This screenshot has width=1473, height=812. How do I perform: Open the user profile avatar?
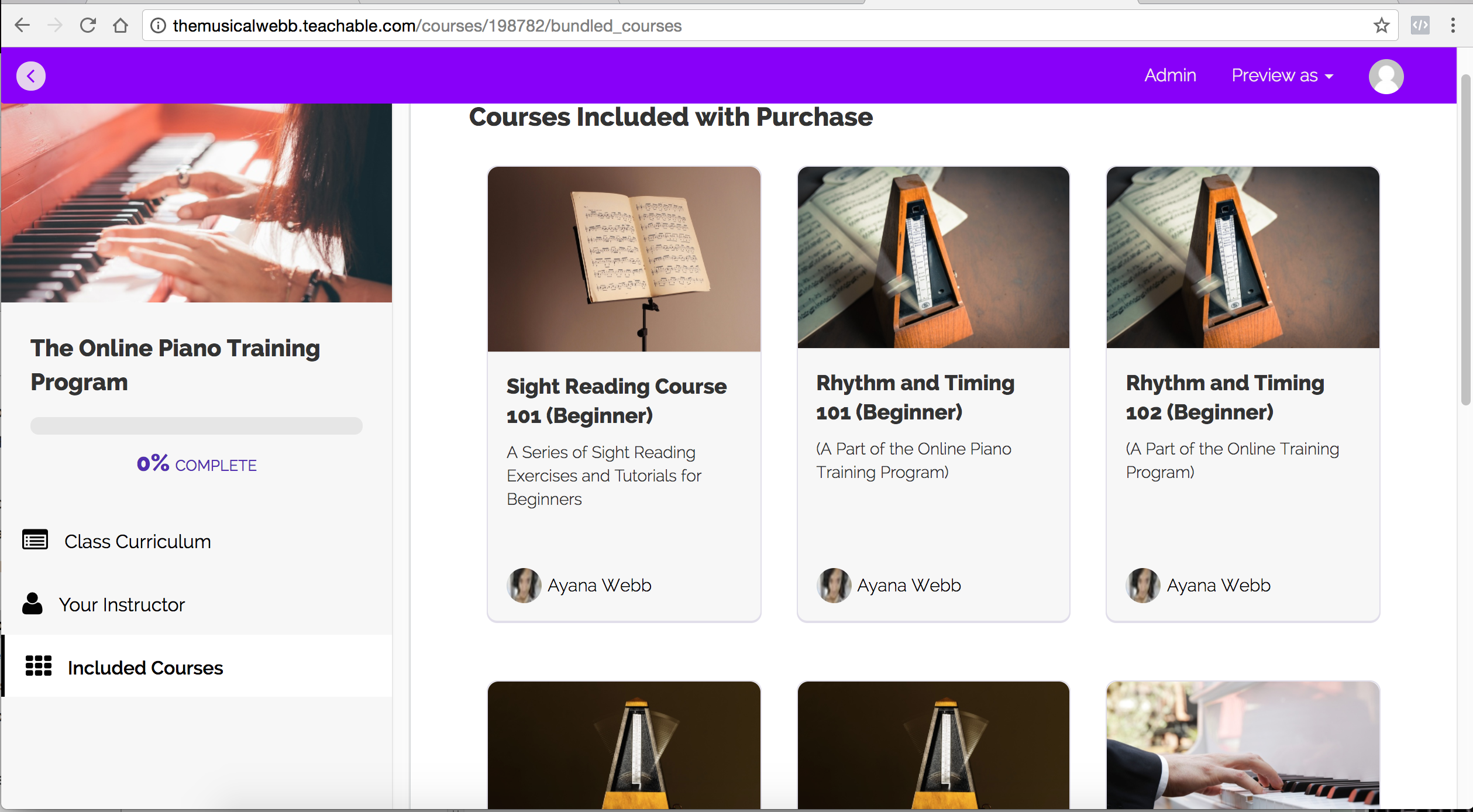click(x=1386, y=76)
